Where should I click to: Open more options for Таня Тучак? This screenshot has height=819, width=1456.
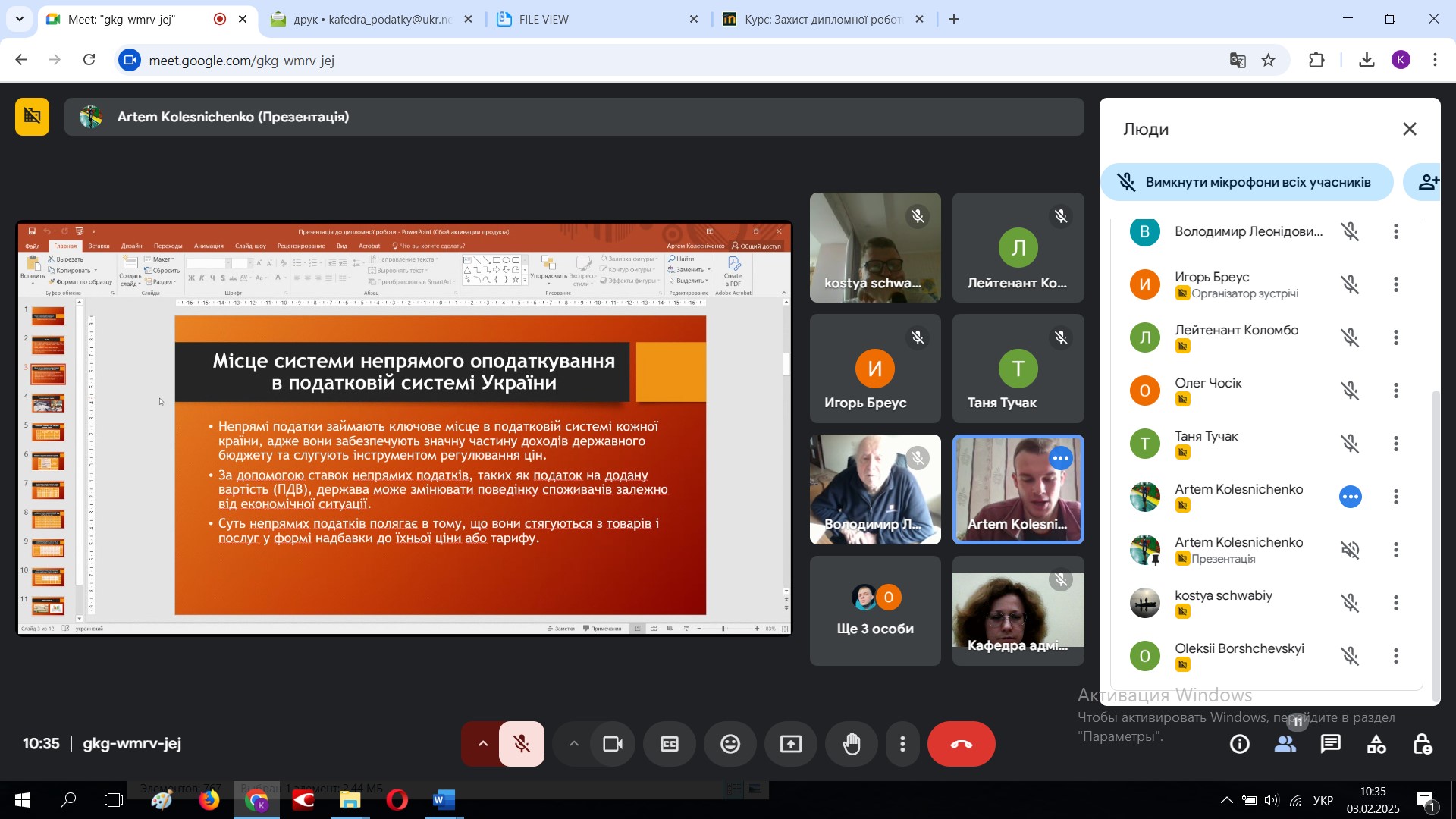(x=1396, y=444)
